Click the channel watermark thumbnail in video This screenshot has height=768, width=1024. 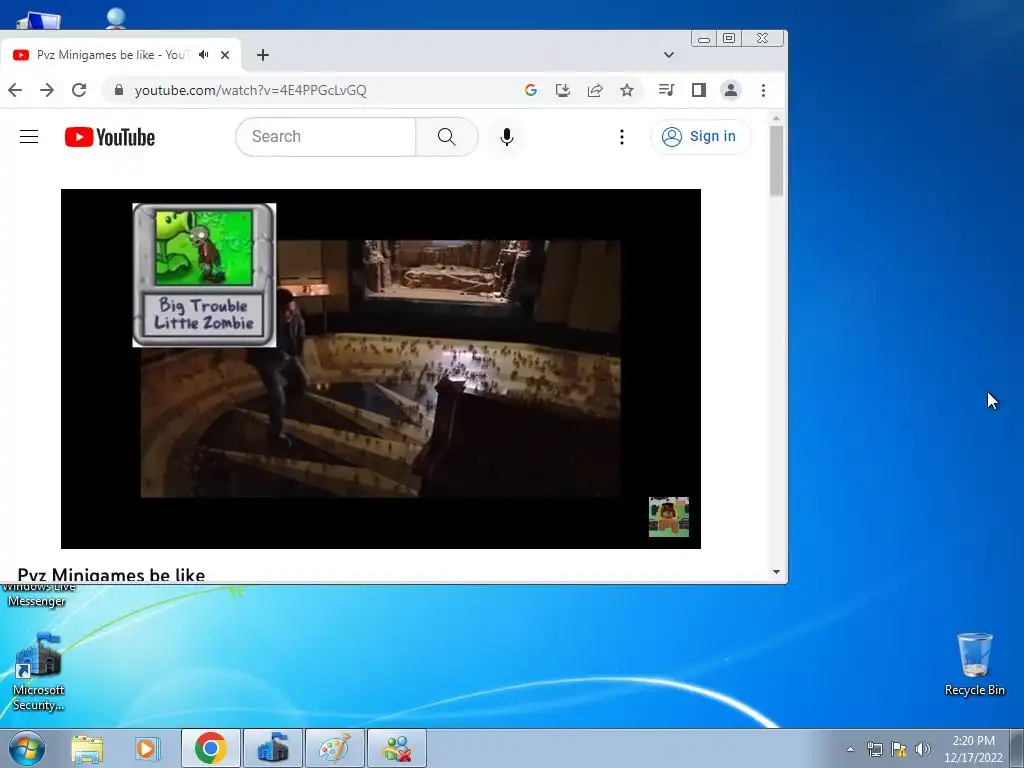pyautogui.click(x=669, y=517)
